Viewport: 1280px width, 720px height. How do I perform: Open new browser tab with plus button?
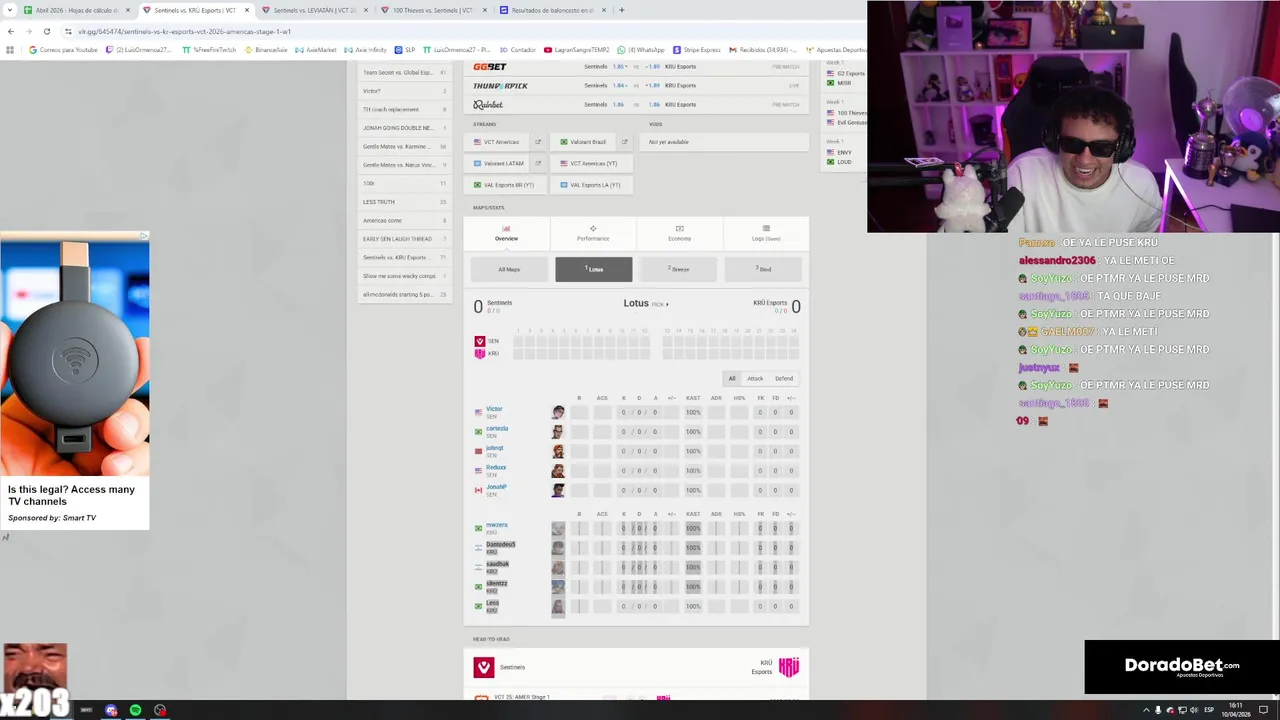[621, 10]
